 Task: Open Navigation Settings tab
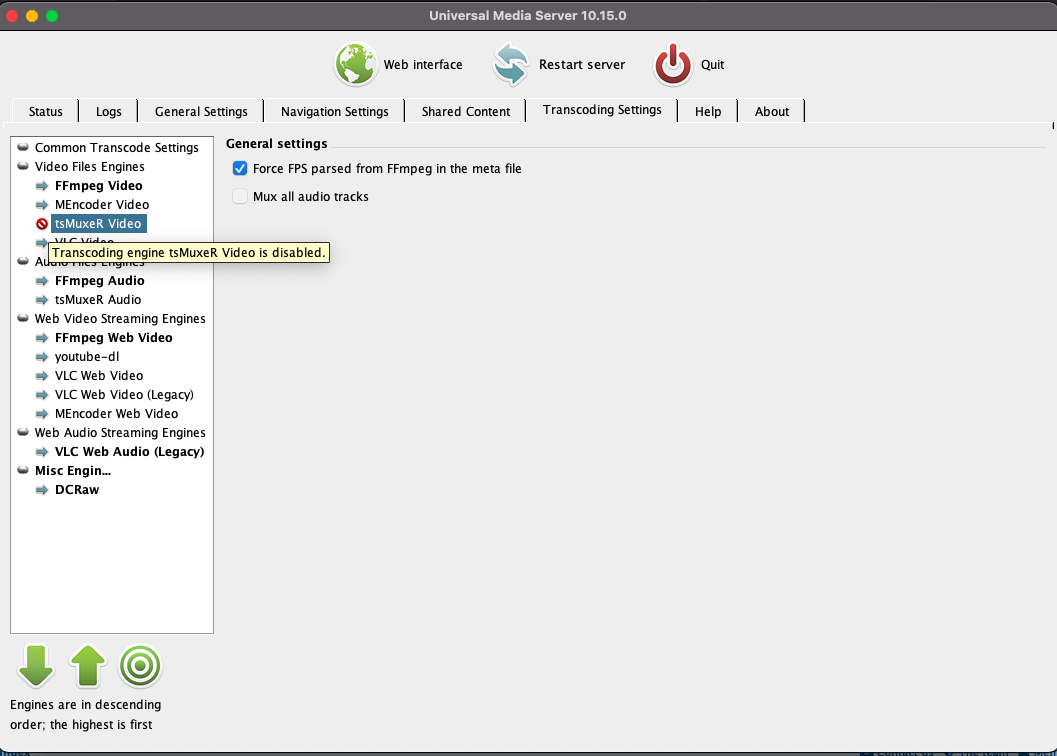(334, 111)
